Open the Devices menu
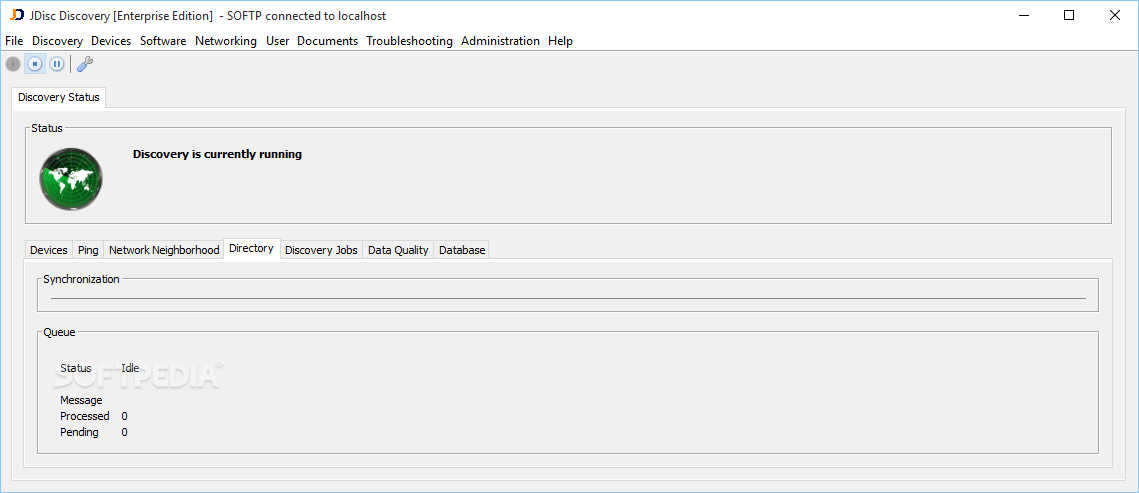 tap(111, 41)
